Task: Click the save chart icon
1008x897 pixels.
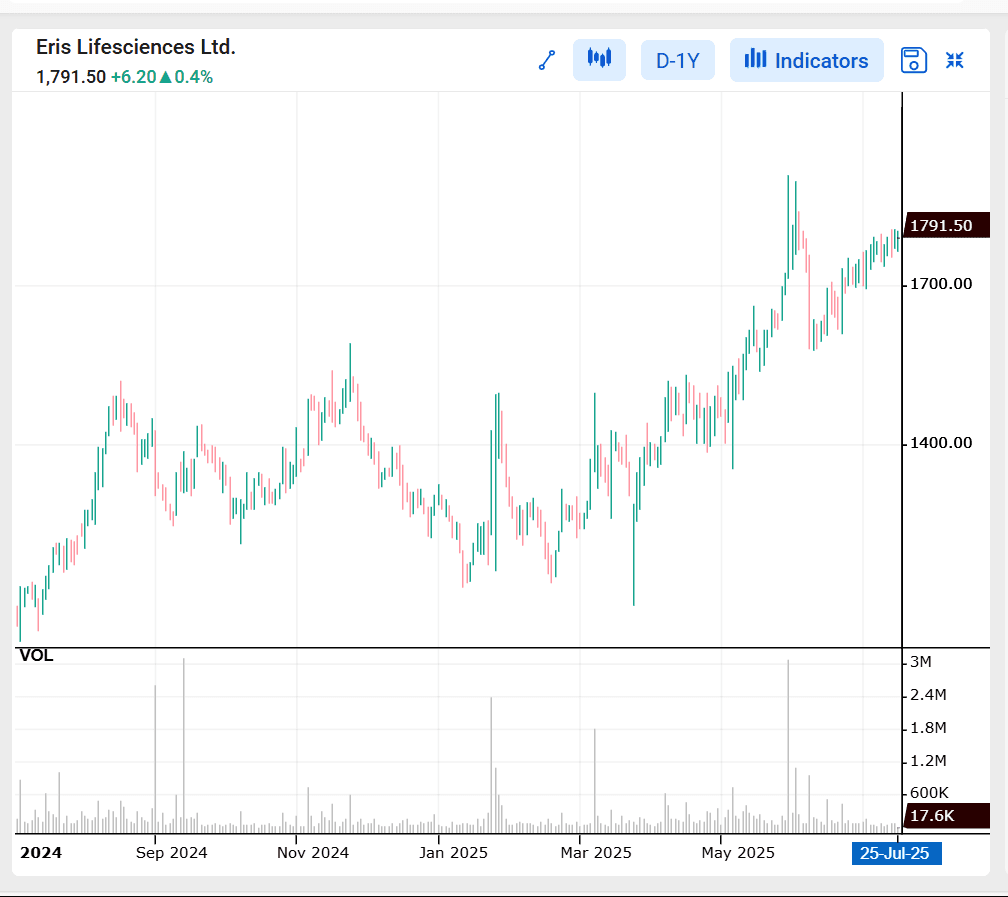Action: tap(914, 60)
